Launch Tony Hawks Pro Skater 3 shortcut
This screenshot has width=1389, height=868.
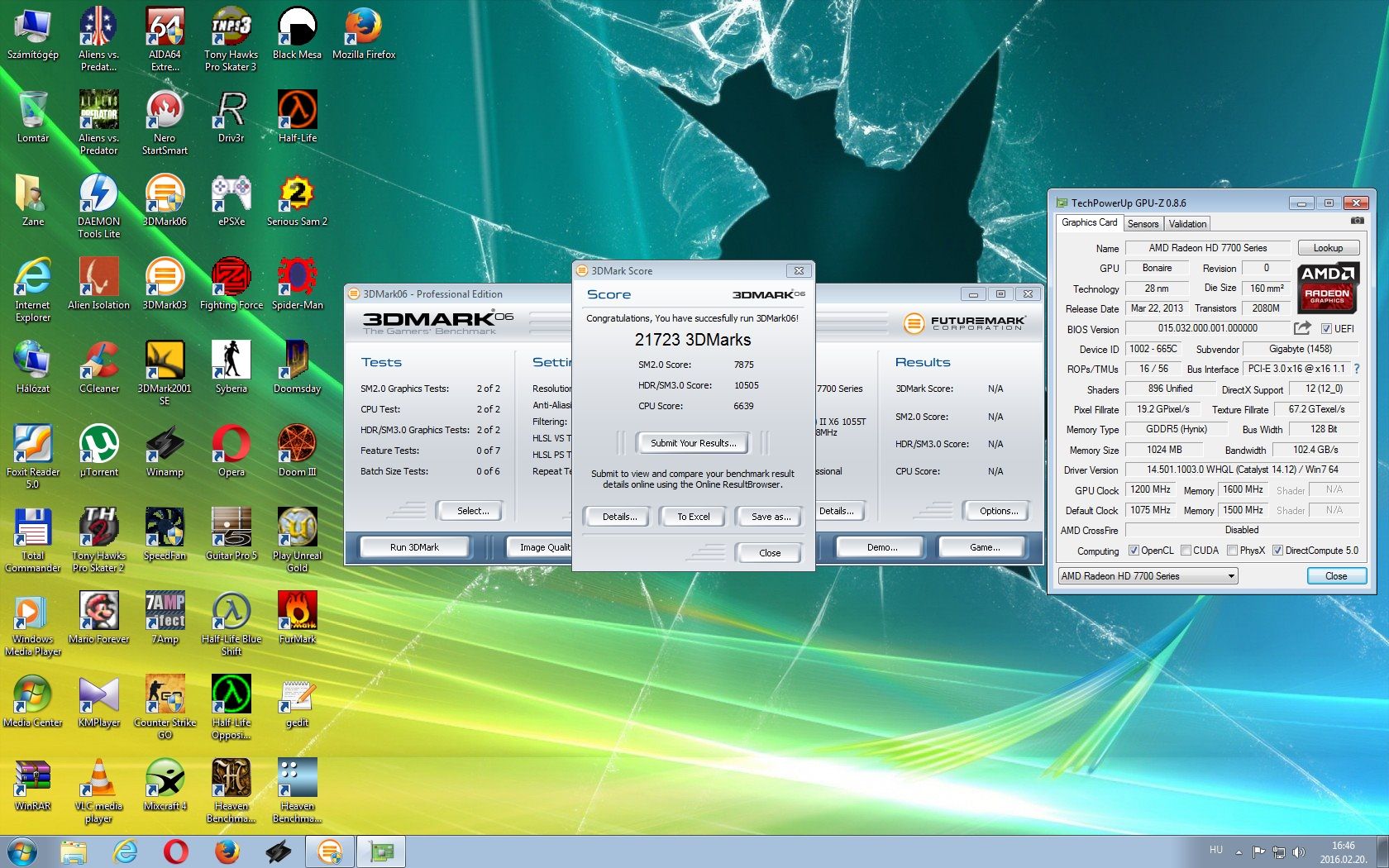[231, 39]
